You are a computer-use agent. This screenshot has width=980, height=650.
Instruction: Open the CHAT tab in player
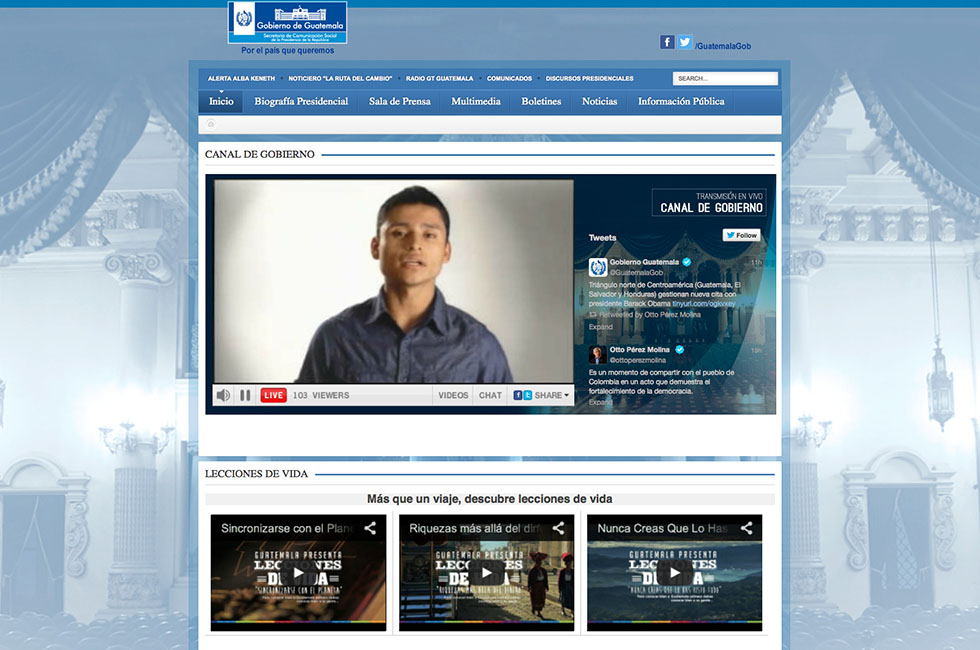pyautogui.click(x=490, y=395)
